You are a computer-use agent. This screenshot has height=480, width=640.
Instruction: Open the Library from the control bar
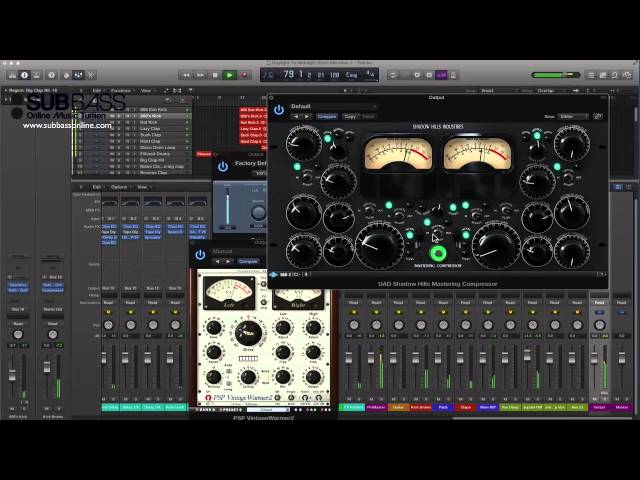12,75
